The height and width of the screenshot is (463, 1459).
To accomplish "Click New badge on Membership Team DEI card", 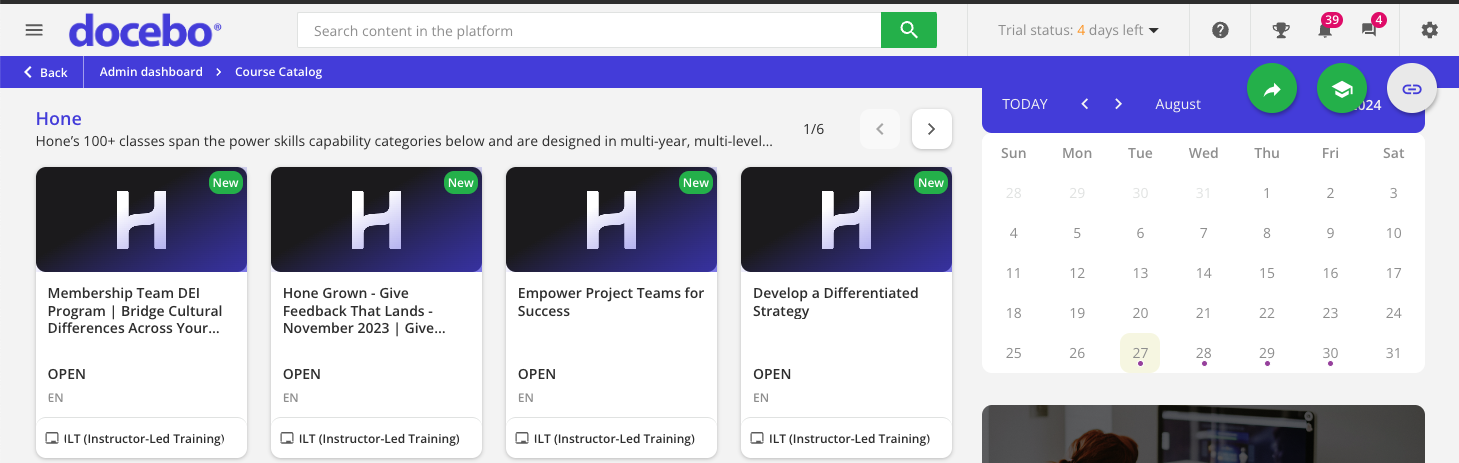I will pos(226,182).
